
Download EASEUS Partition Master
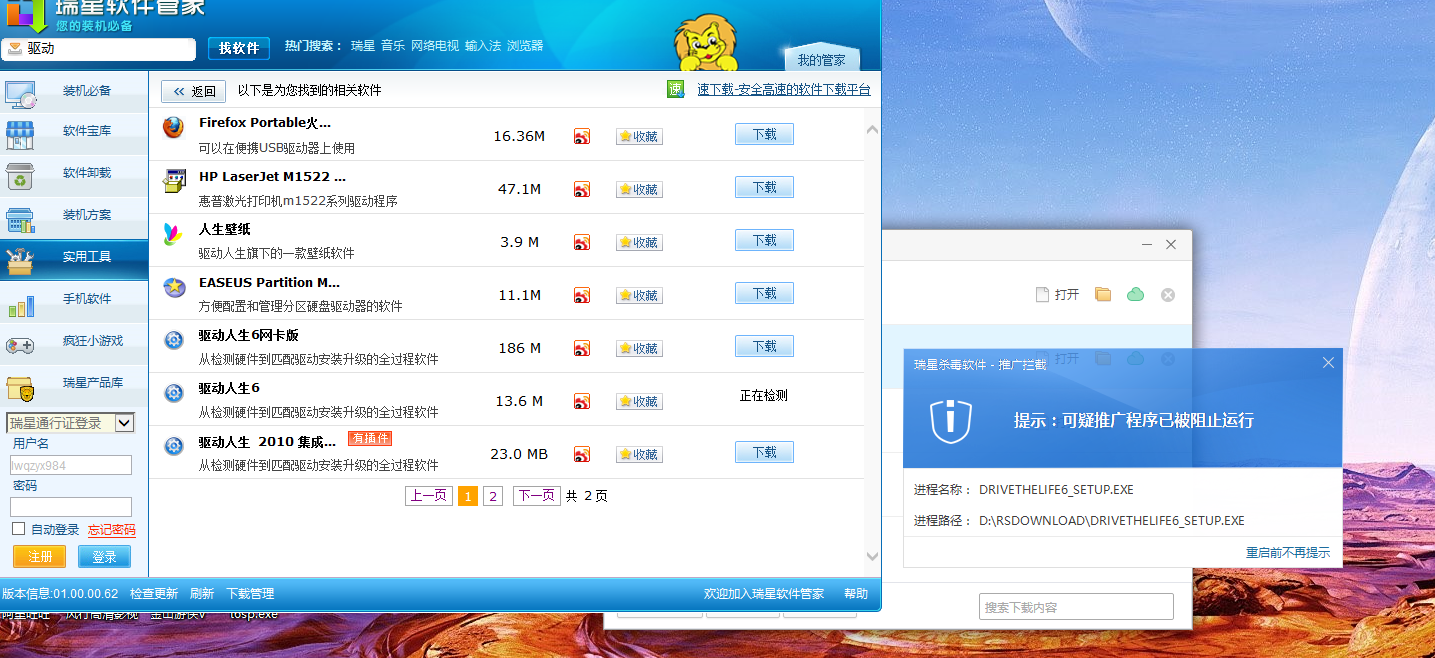764,293
